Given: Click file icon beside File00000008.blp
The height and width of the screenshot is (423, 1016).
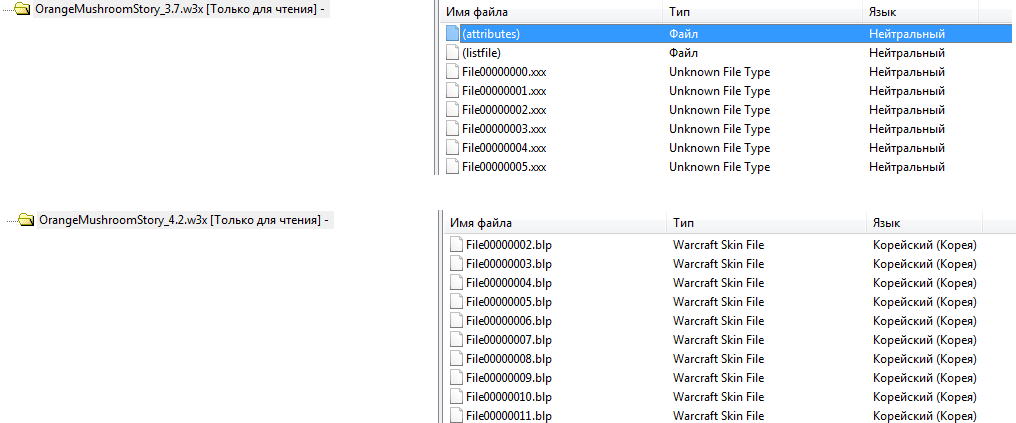Looking at the screenshot, I should pos(456,358).
